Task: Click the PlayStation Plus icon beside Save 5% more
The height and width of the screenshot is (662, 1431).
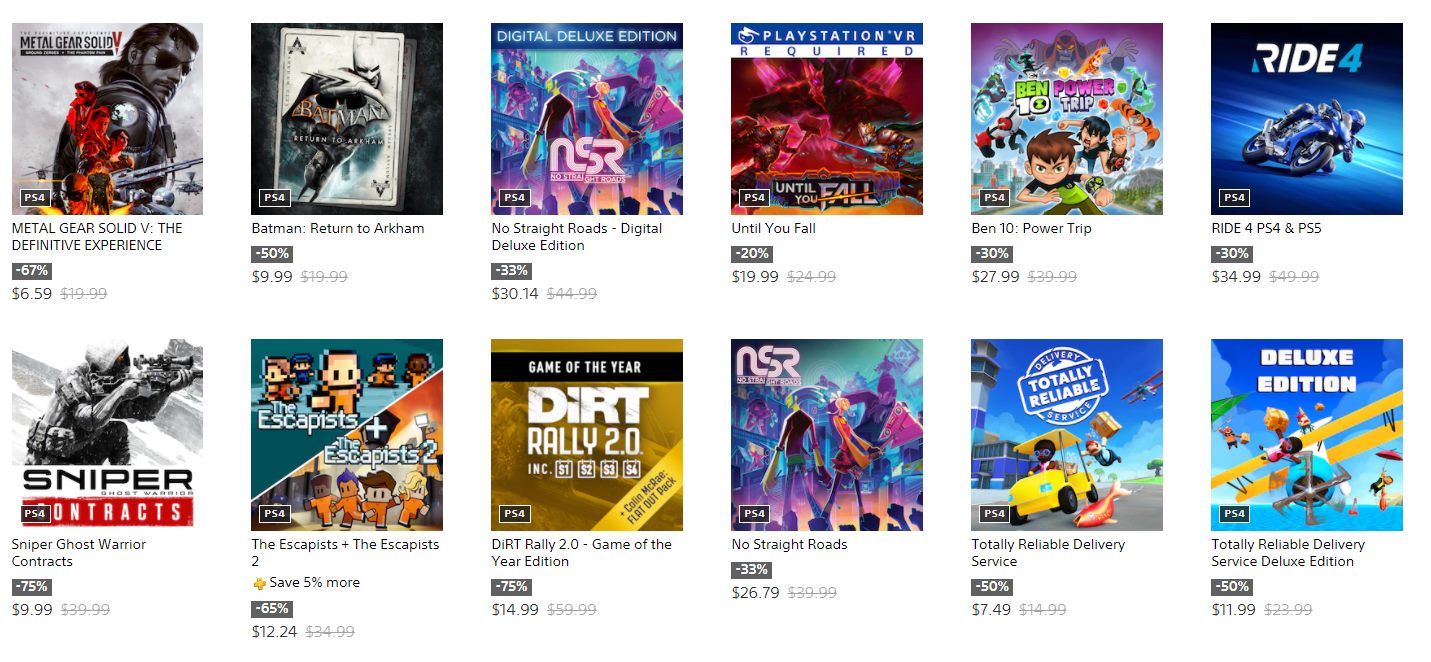Action: (x=259, y=583)
